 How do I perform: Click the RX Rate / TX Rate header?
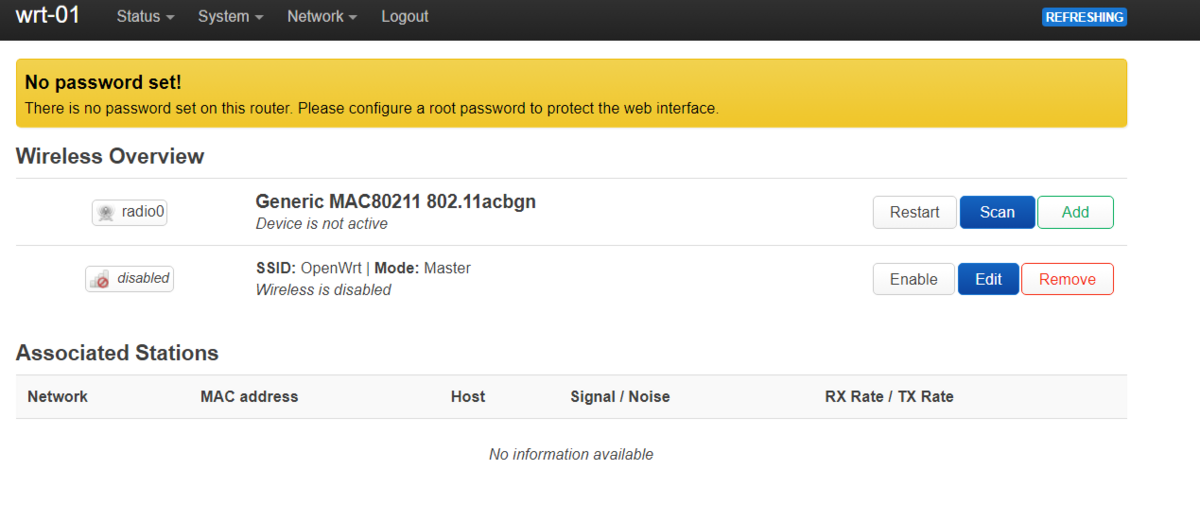[x=889, y=397]
